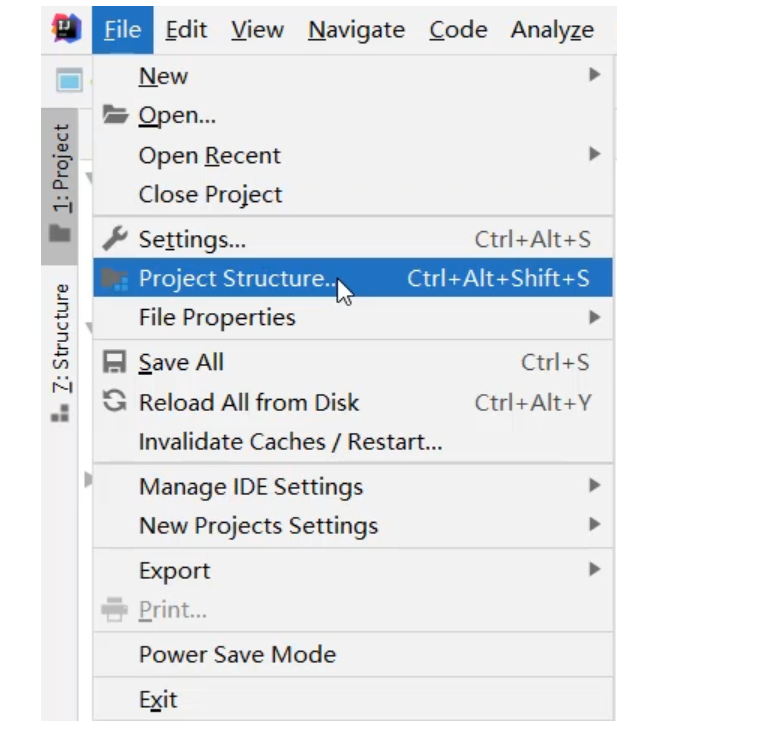
Task: Click the Reload All from Disk arrows icon
Action: point(116,403)
